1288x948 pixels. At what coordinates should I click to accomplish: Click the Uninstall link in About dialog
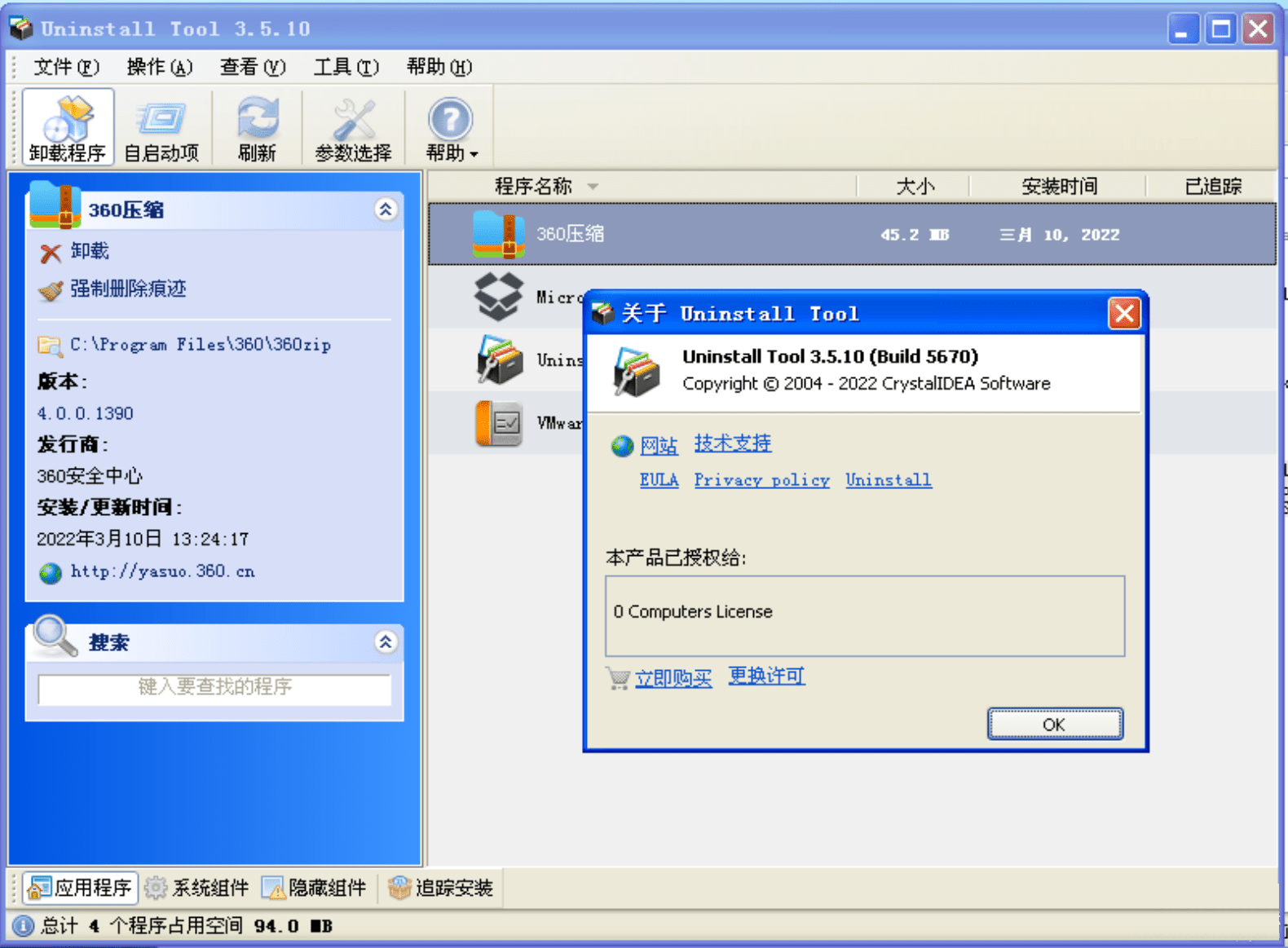tap(889, 480)
